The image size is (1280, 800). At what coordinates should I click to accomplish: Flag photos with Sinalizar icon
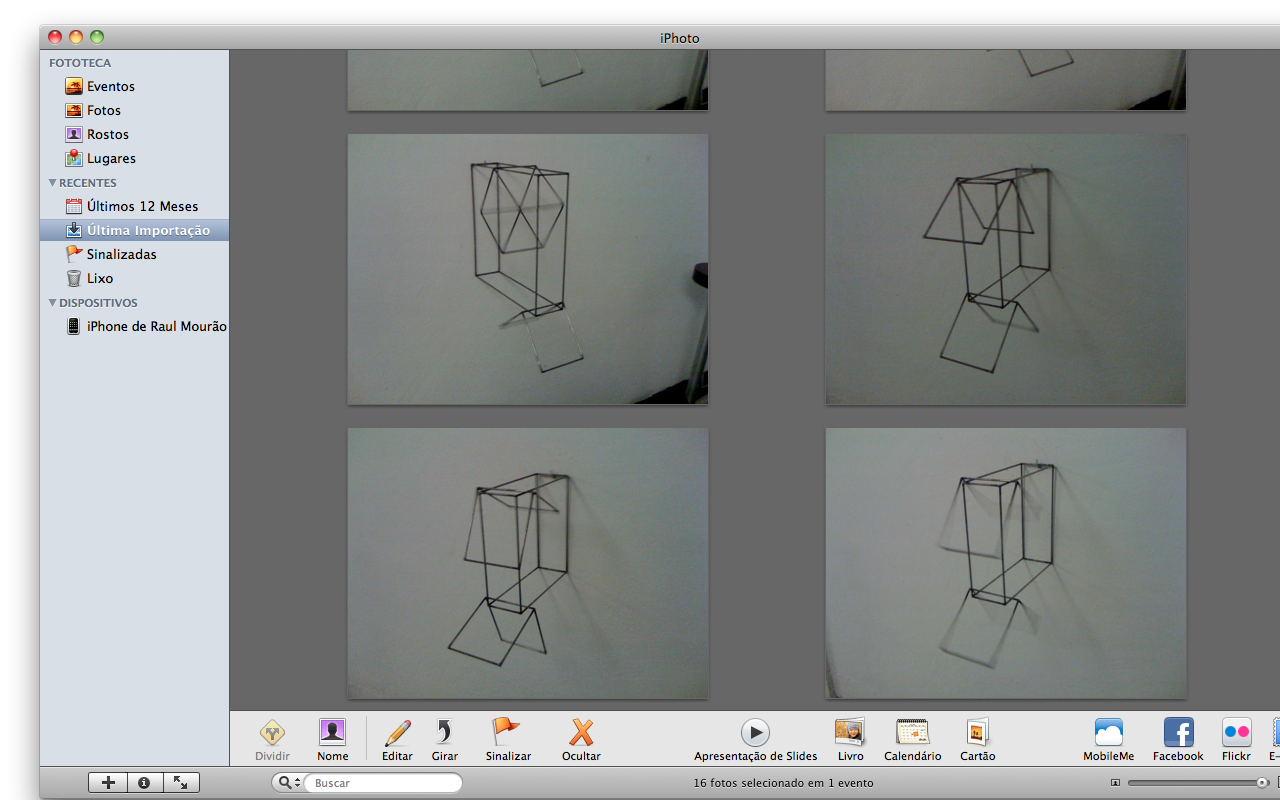[x=507, y=733]
